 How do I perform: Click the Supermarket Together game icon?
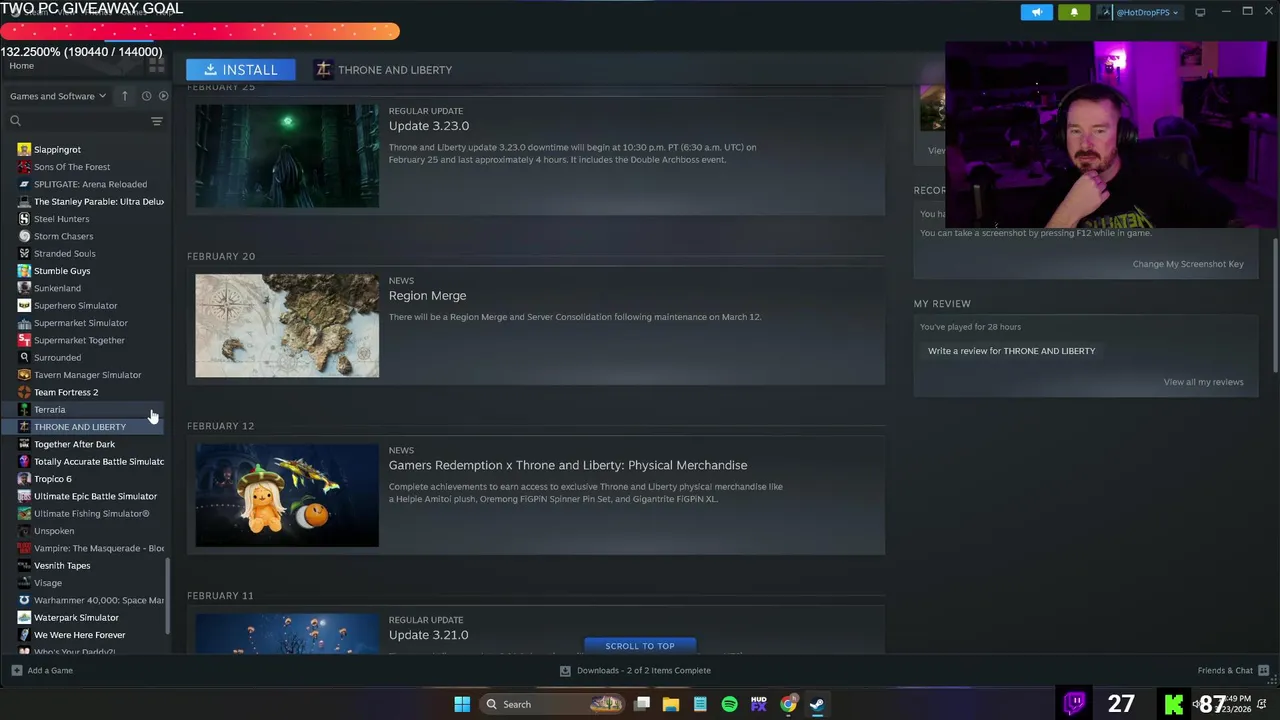tap(24, 340)
